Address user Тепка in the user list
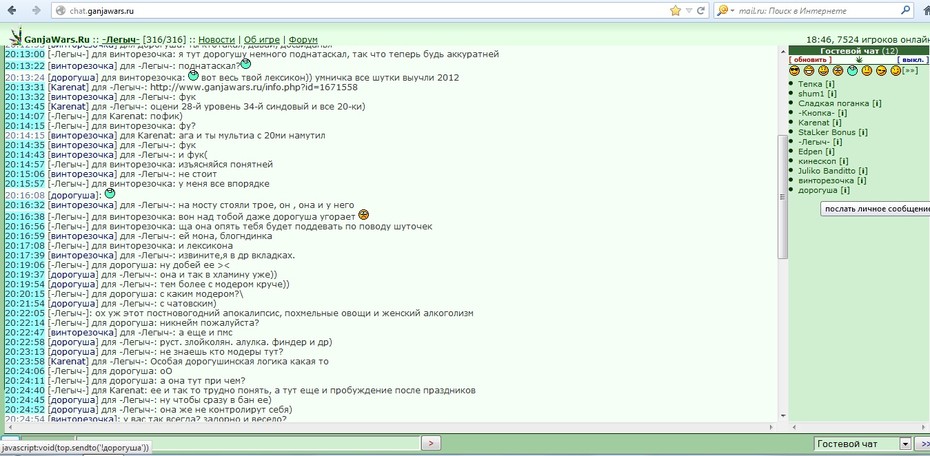 pyautogui.click(x=810, y=84)
